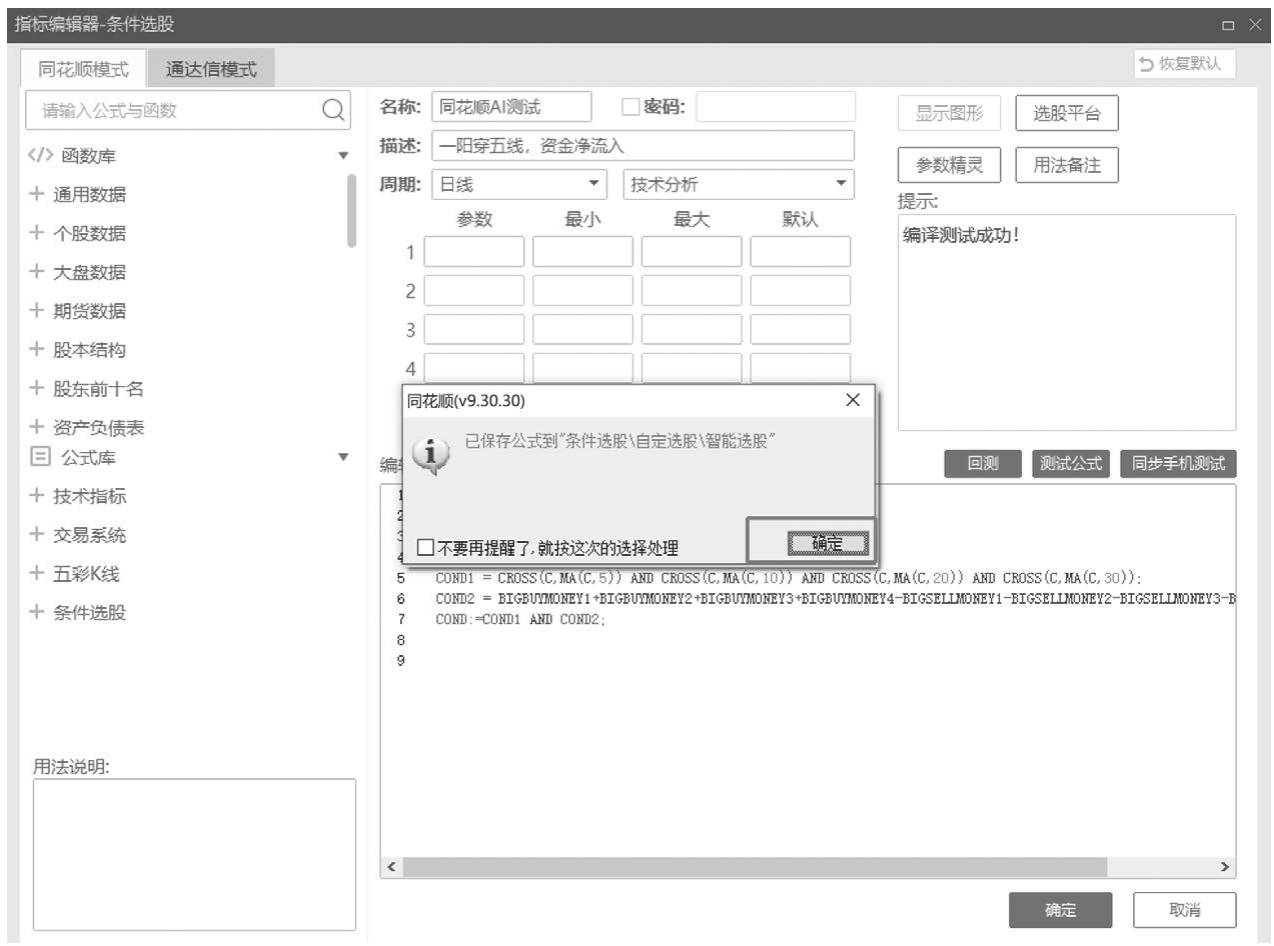The width and height of the screenshot is (1274, 946).
Task: Collapse the 函数库 section arrow
Action: [344, 156]
